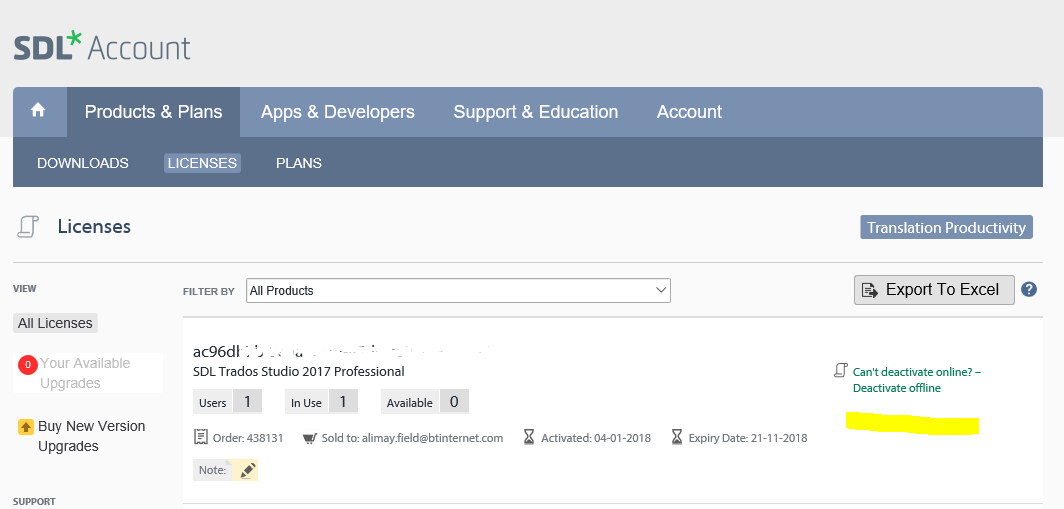Click the Licenses page heading

pos(94,227)
